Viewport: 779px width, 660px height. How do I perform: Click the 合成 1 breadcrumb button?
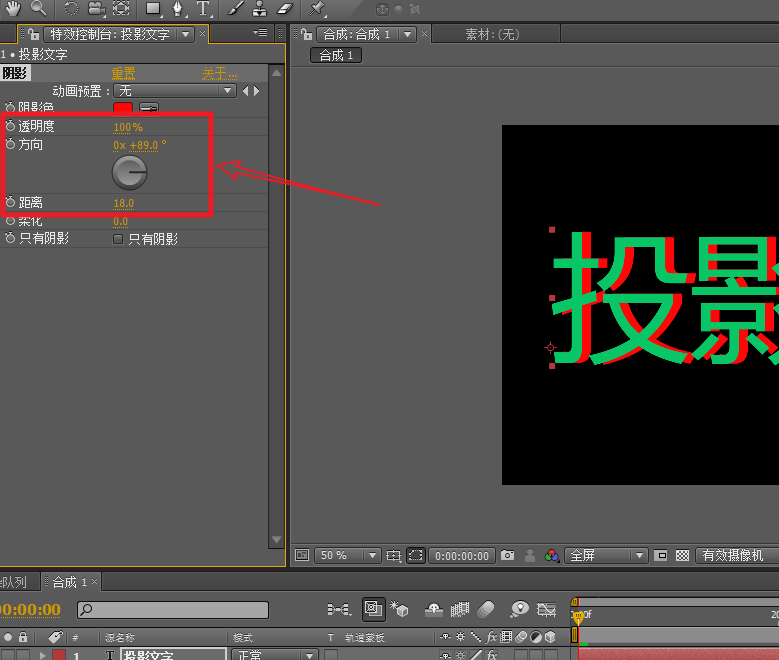tap(336, 55)
